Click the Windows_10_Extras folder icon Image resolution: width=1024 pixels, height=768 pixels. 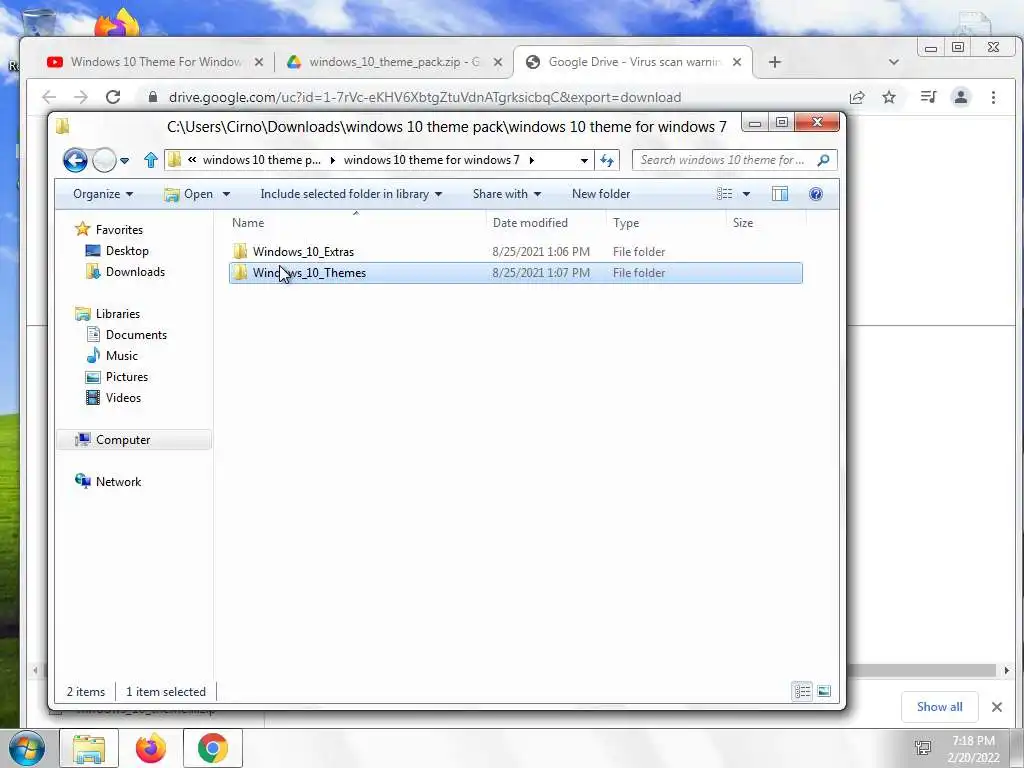[x=240, y=251]
